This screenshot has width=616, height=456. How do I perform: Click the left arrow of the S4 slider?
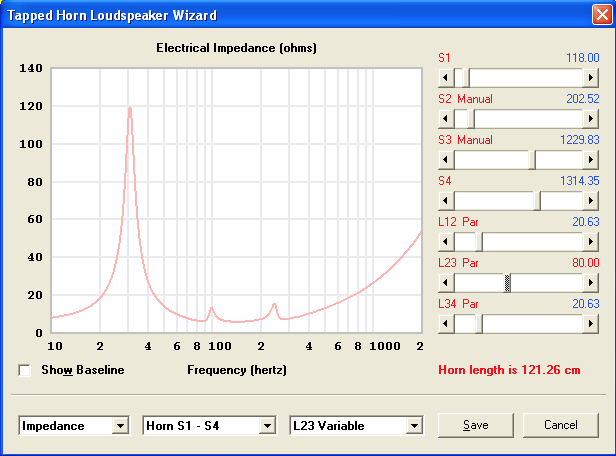pyautogui.click(x=446, y=201)
